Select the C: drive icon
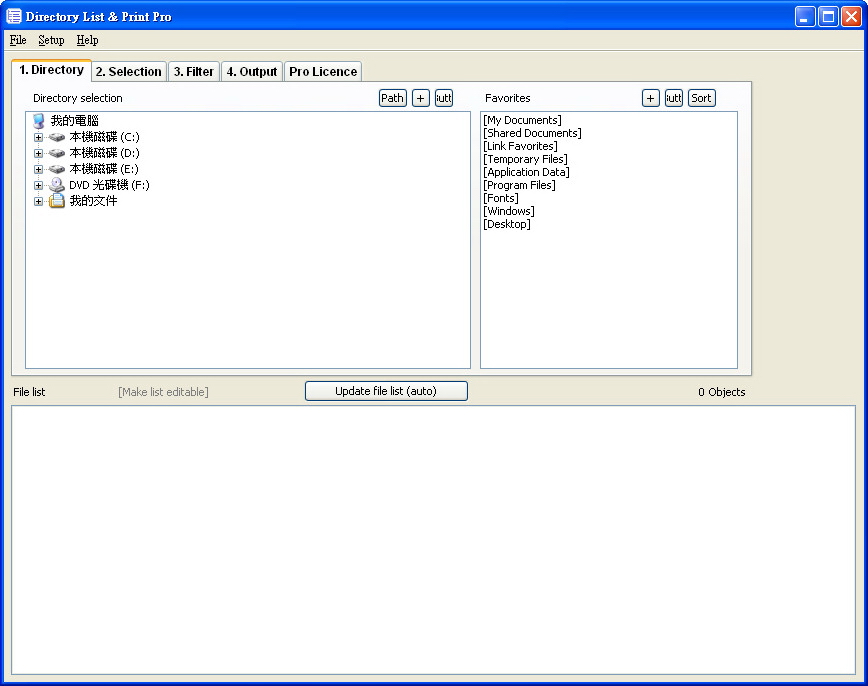Screen dimensions: 868x686 [x=57, y=137]
